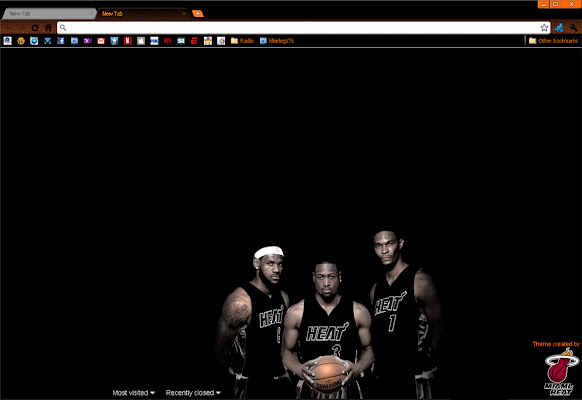Focus the address bar input
Screen dimensions: 582x400
coord(303,27)
